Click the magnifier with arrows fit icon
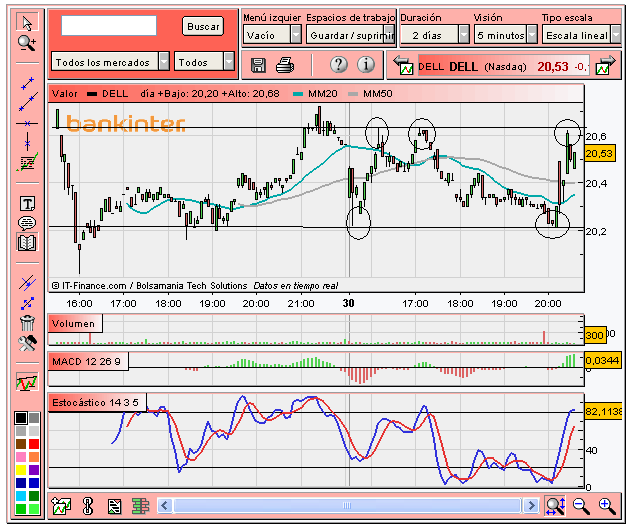The image size is (630, 527). click(556, 506)
